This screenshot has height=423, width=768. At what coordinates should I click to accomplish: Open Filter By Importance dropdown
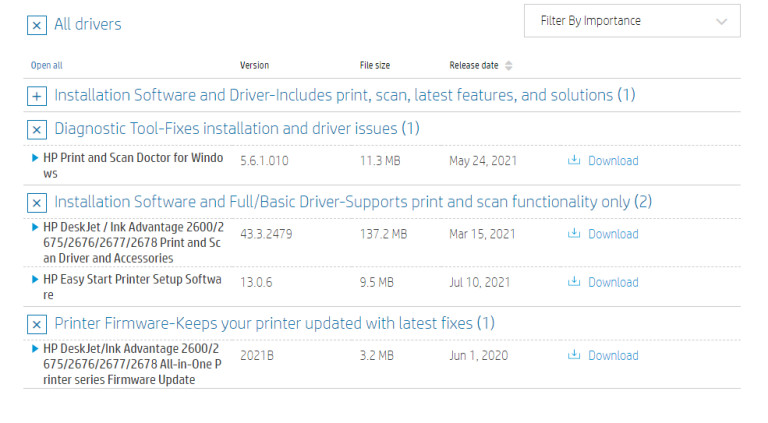pyautogui.click(x=632, y=21)
